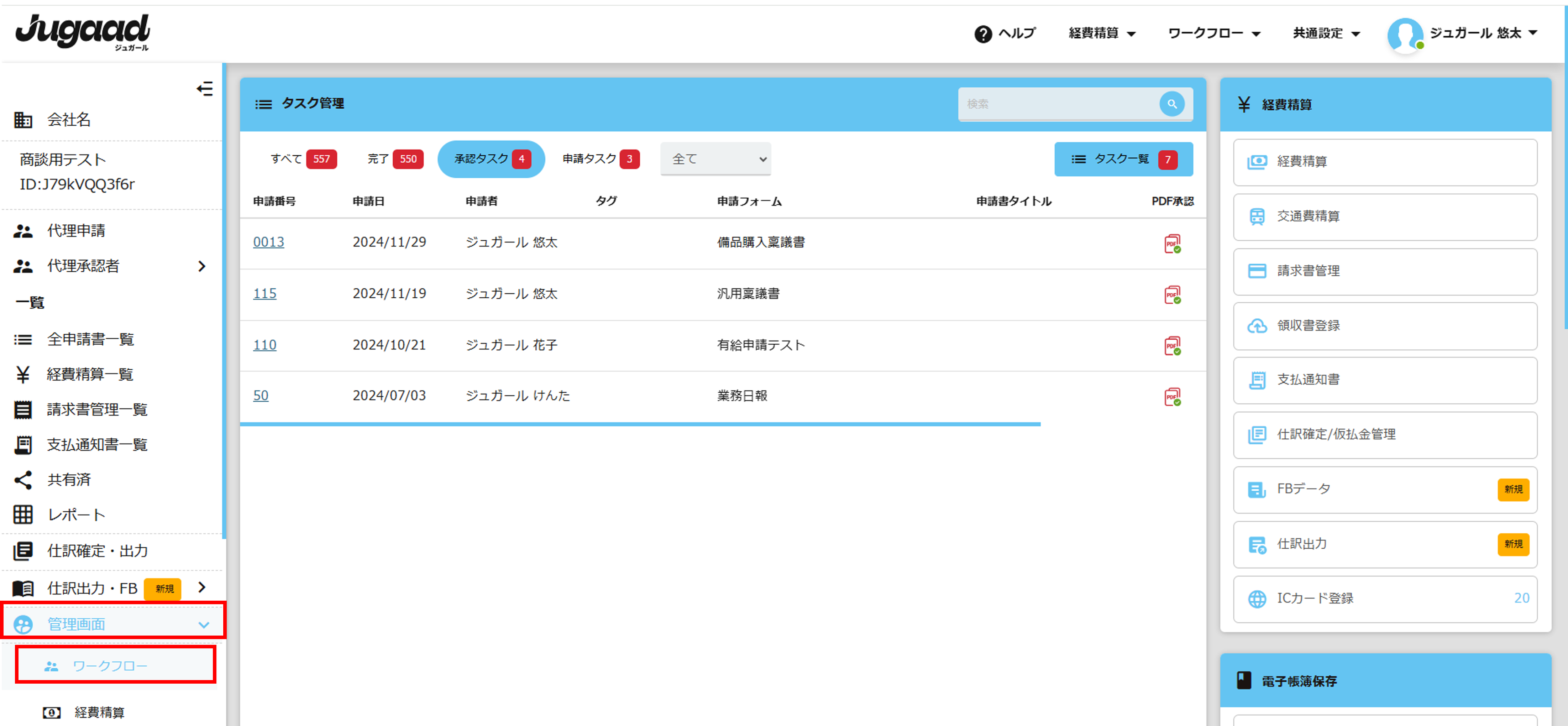
Task: Click the 請求書管理一覧 icon
Action: coord(23,410)
